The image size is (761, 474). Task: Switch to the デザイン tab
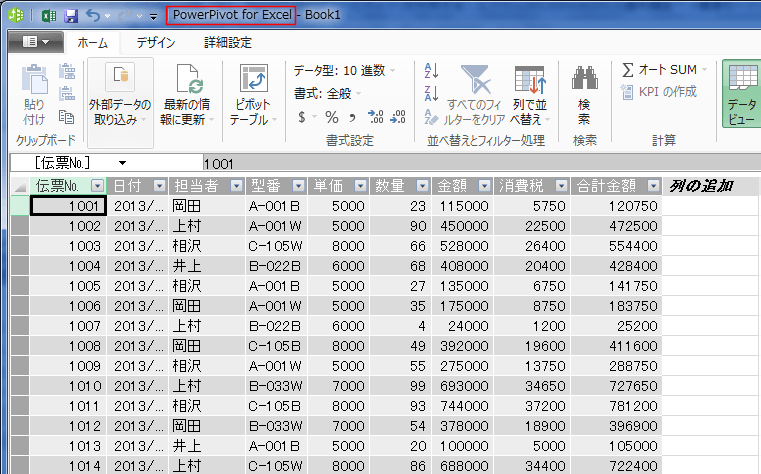(156, 42)
